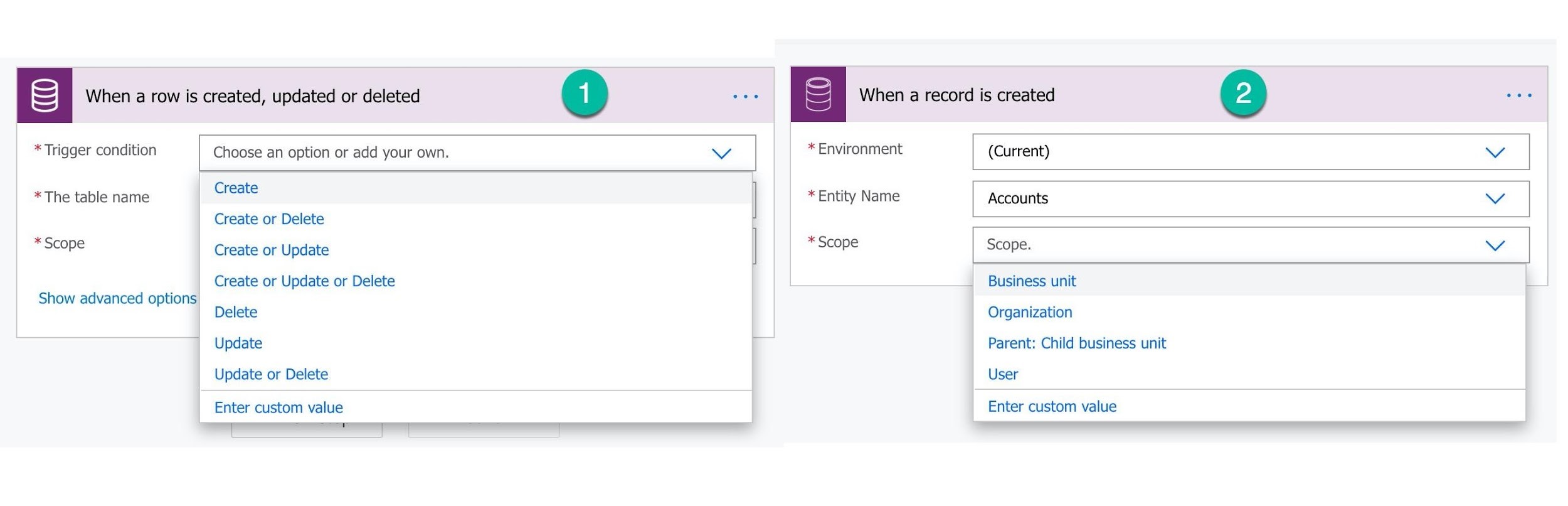The image size is (1568, 506).
Task: Click the Dataverse database icon of row trigger
Action: pos(45,95)
